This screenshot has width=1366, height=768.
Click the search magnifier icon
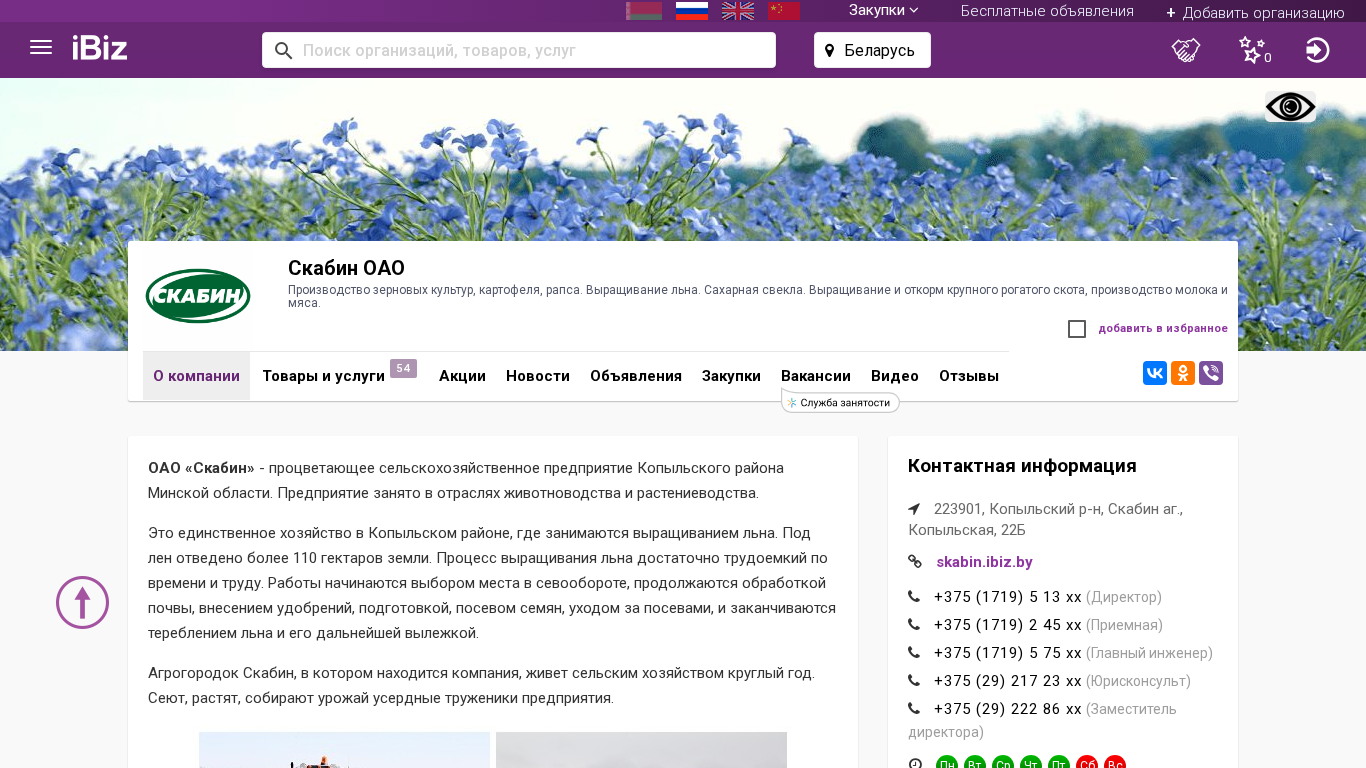(x=283, y=51)
